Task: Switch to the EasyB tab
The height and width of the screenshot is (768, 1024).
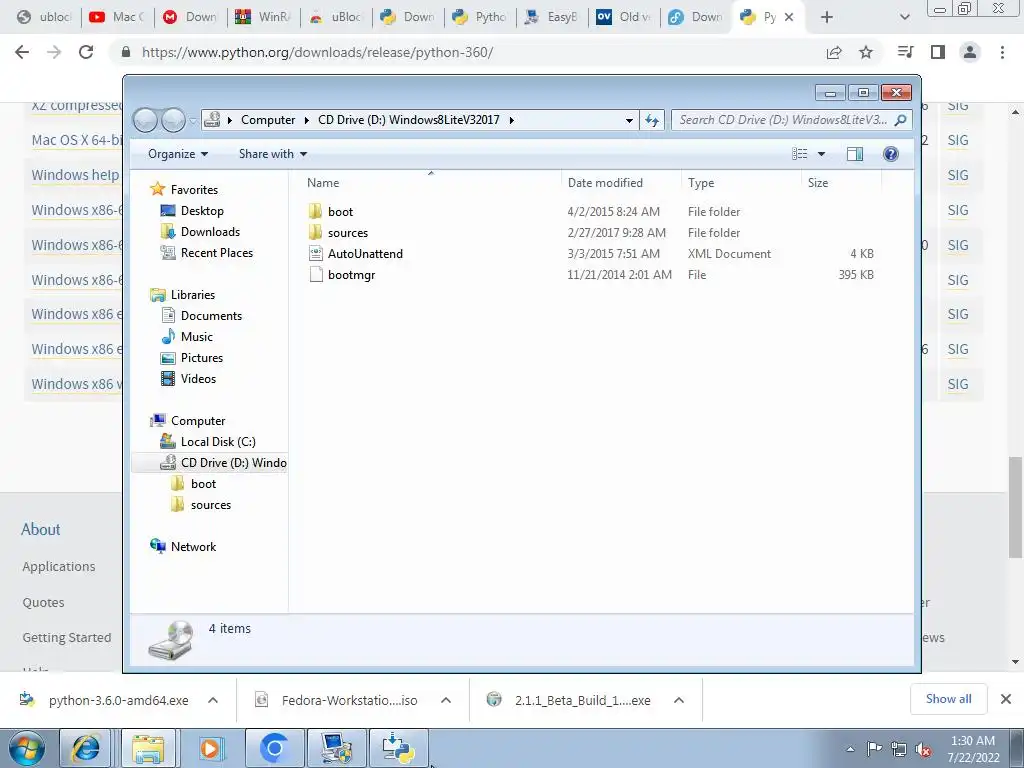Action: 552,17
